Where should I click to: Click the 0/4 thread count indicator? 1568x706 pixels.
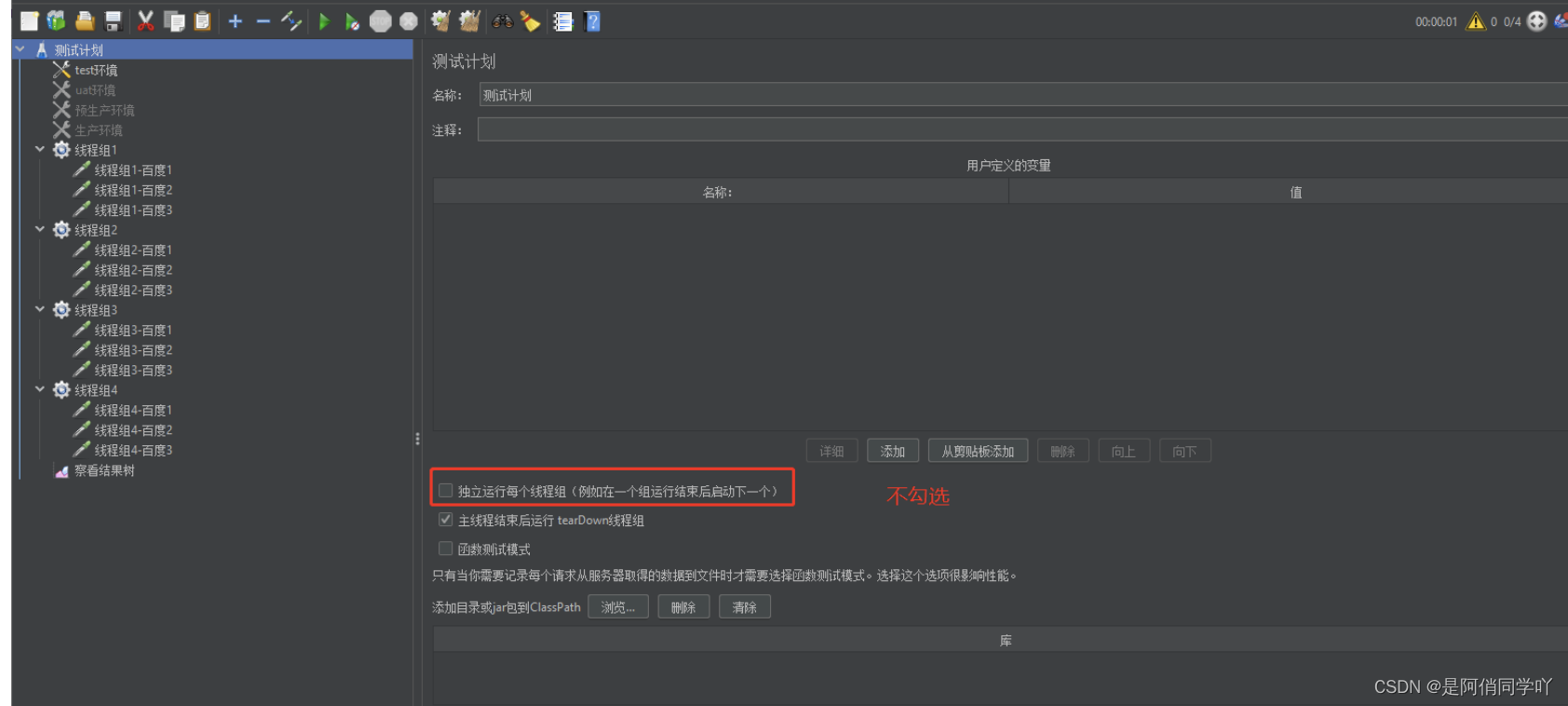tap(1512, 21)
